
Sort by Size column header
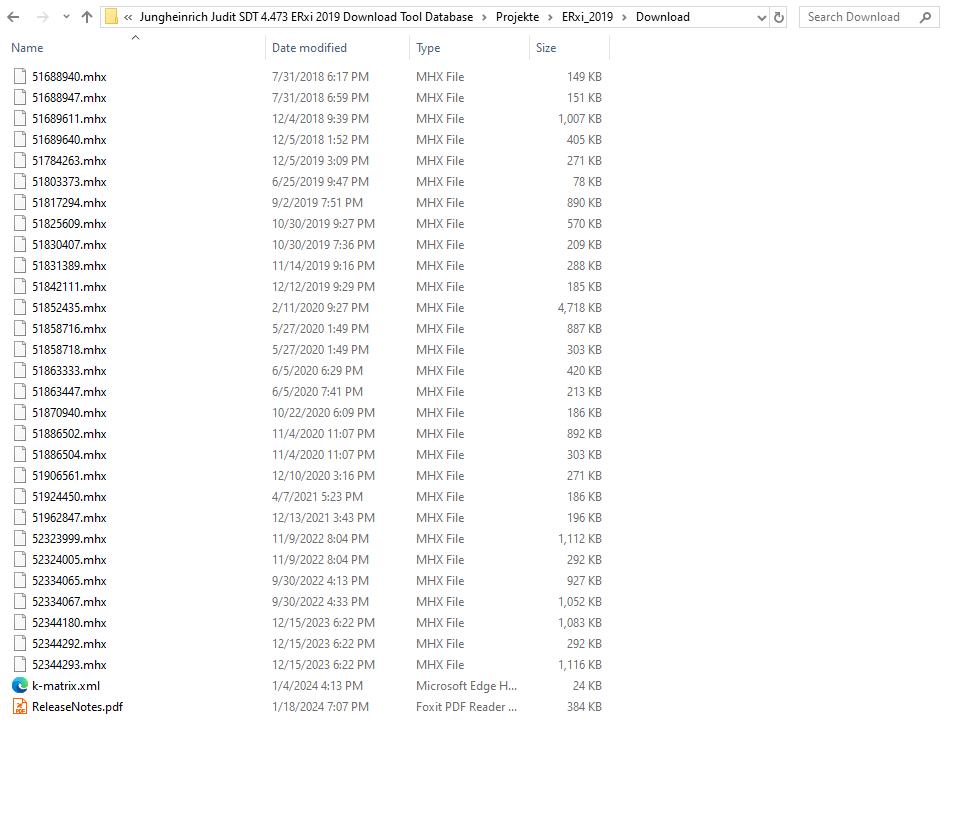click(546, 47)
